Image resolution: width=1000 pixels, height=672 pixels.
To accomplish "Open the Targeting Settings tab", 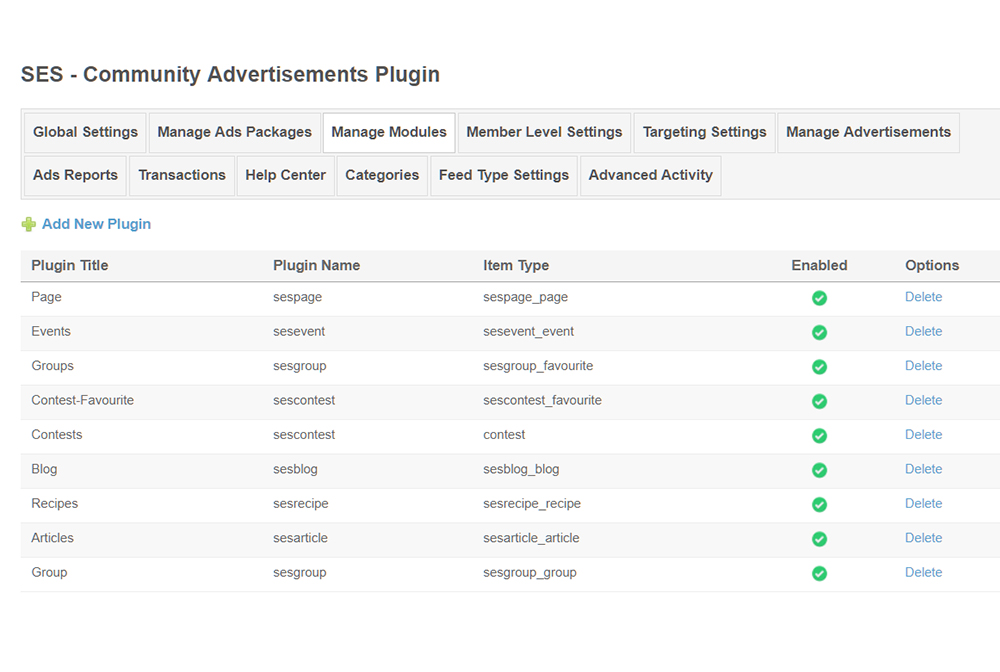I will (704, 132).
